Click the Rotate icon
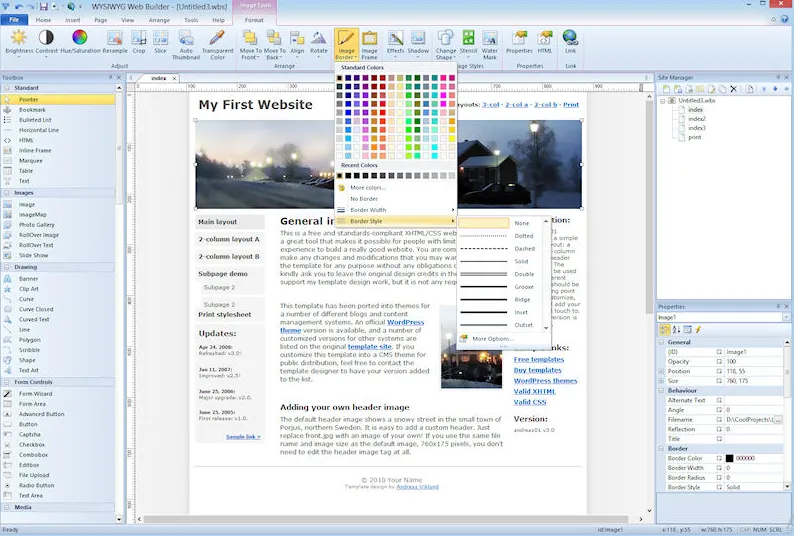This screenshot has width=794, height=536. [319, 37]
